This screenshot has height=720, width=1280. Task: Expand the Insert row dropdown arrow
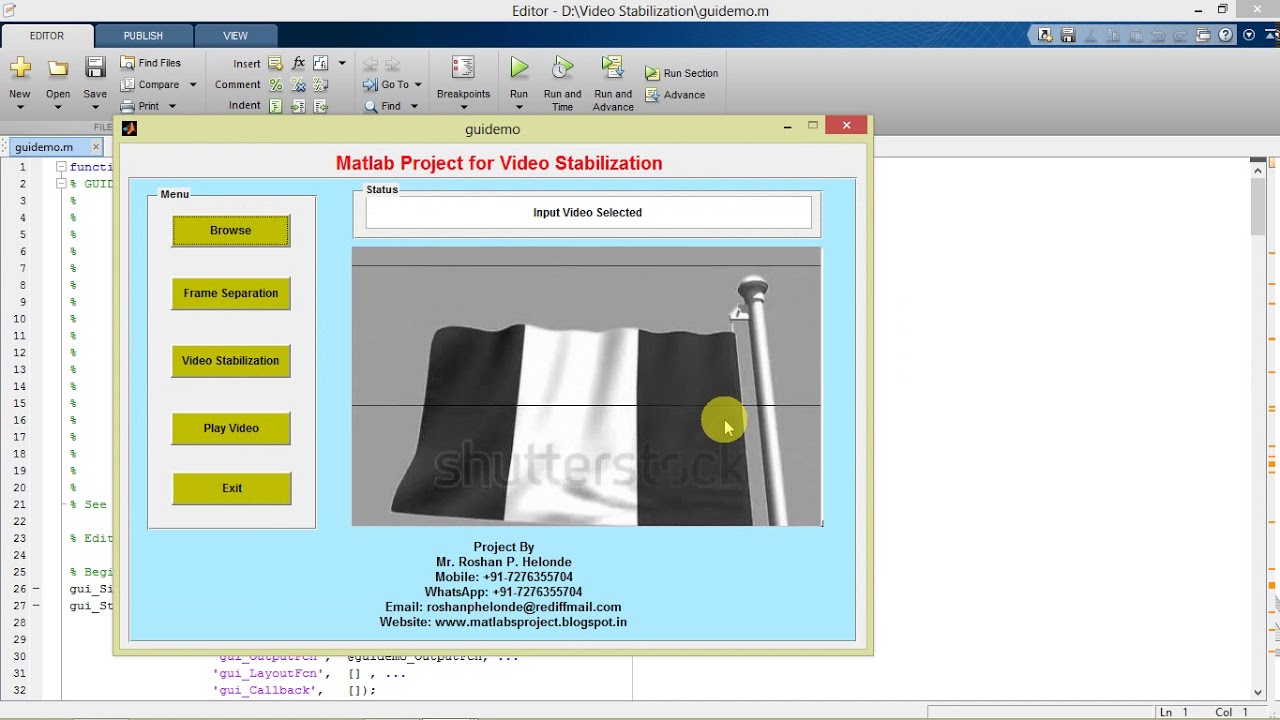click(x=342, y=63)
